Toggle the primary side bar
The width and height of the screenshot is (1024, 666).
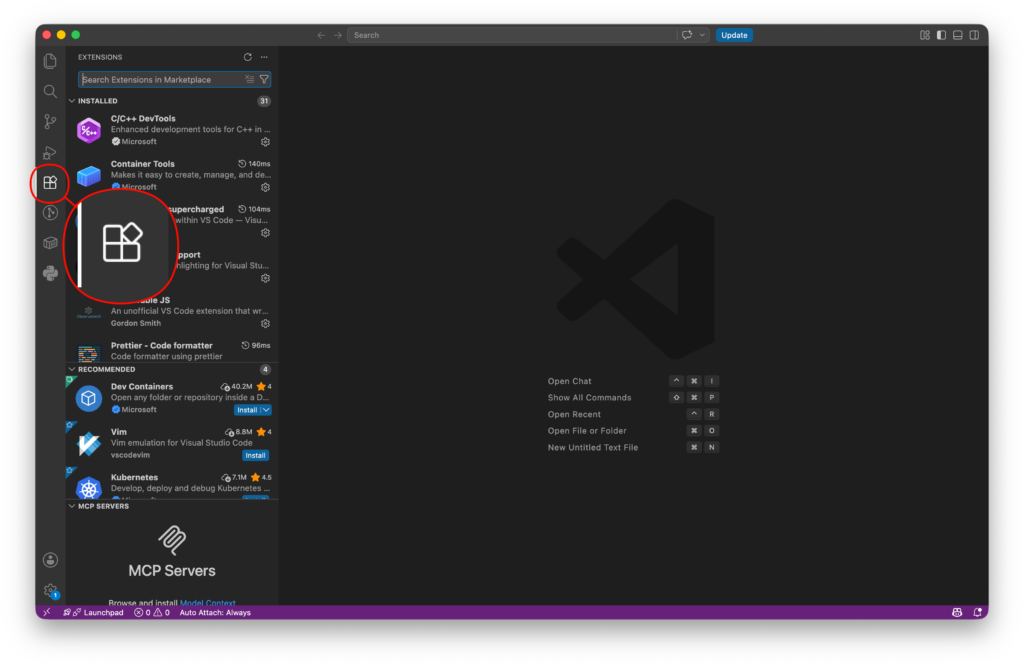point(941,35)
